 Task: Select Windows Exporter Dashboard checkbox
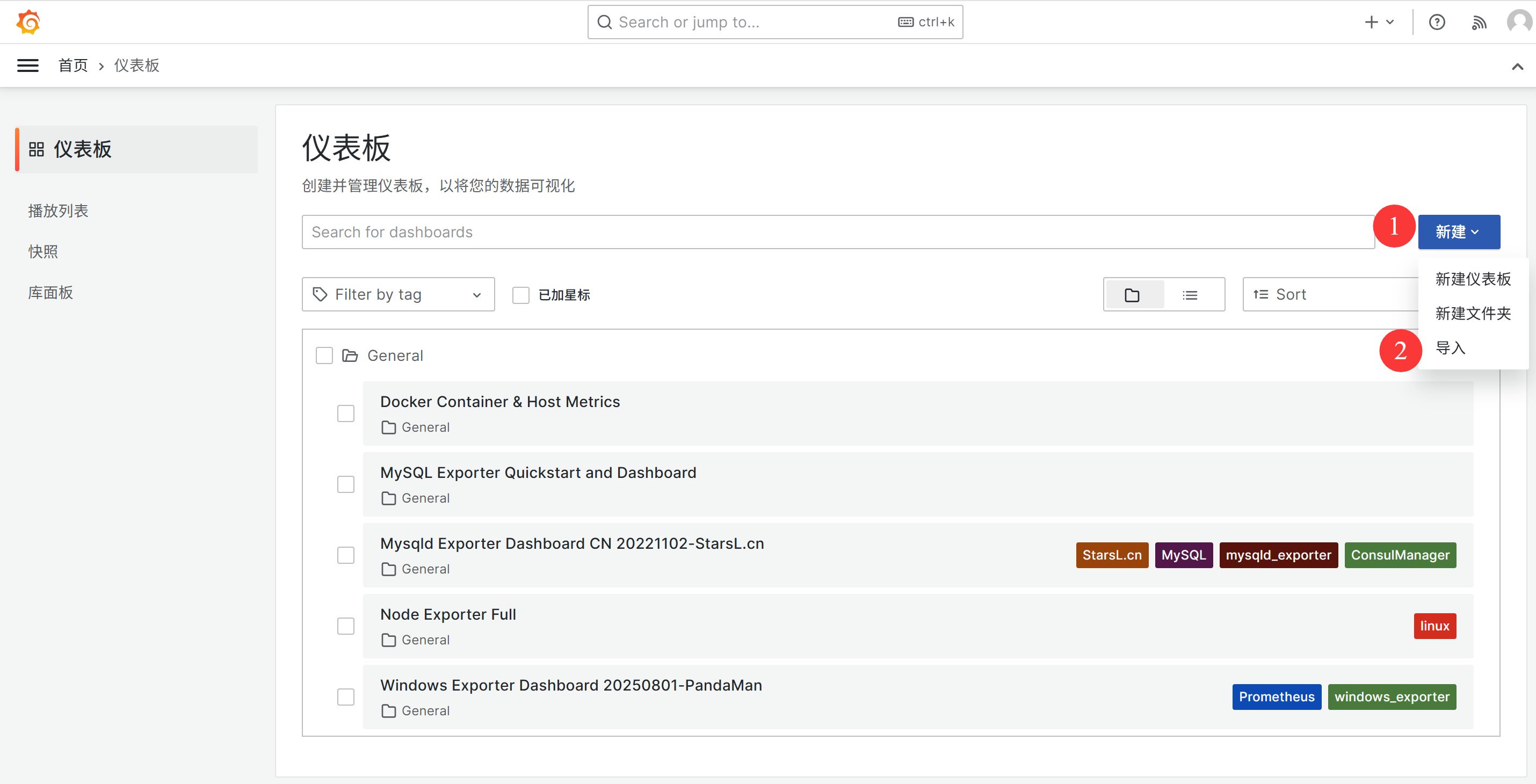pyautogui.click(x=346, y=697)
